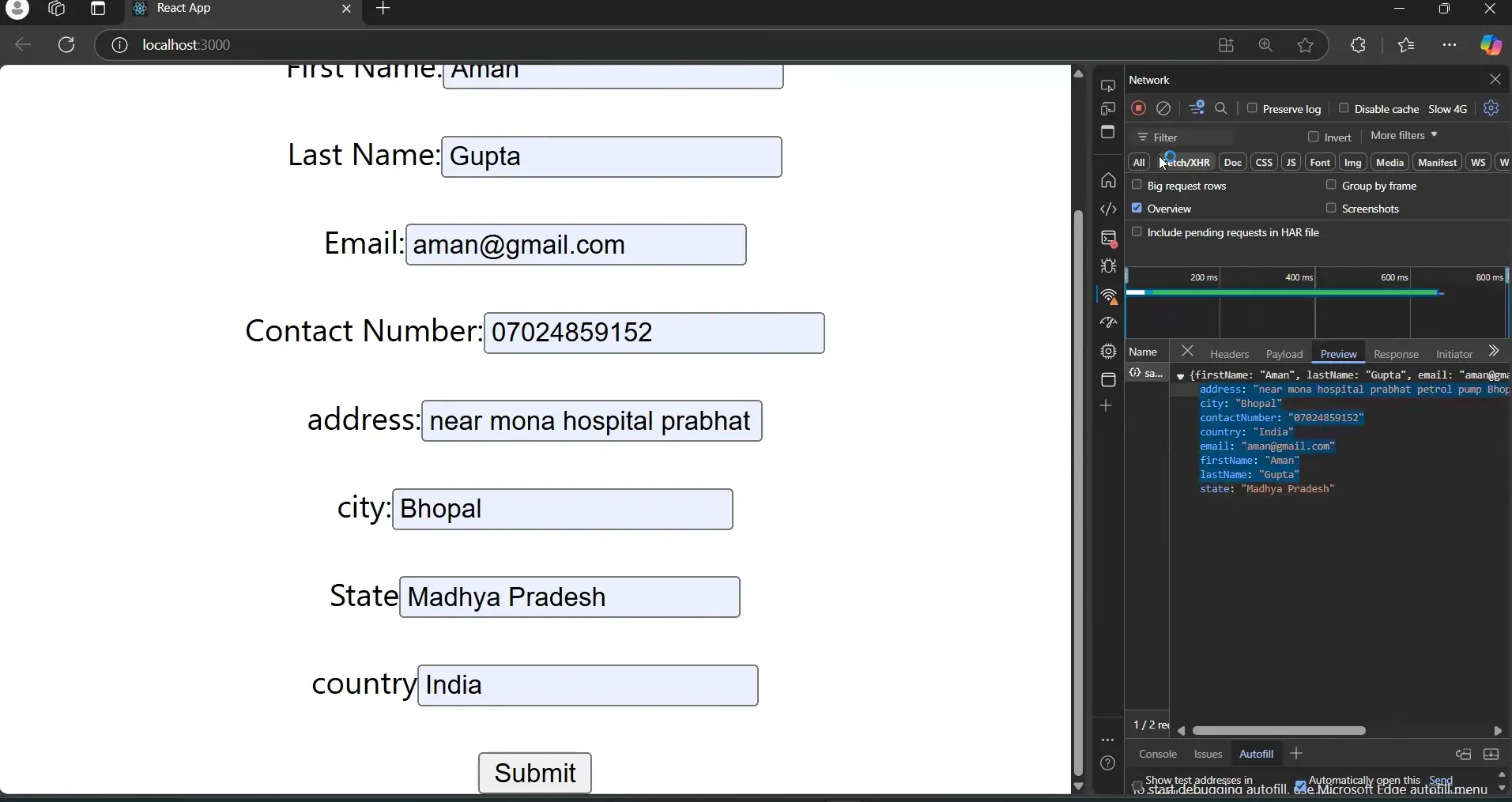Open the Slow 4G throttling dropdown
This screenshot has height=802, width=1512.
pyautogui.click(x=1447, y=109)
